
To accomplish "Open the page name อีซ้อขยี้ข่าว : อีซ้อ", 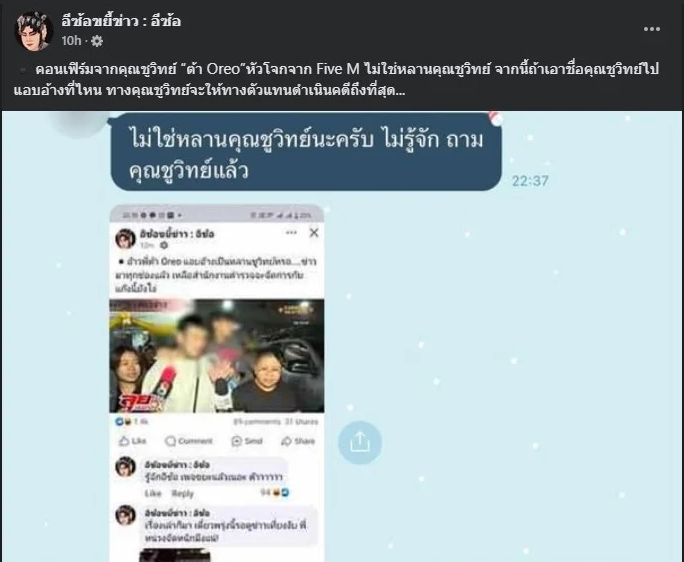I will (x=121, y=21).
